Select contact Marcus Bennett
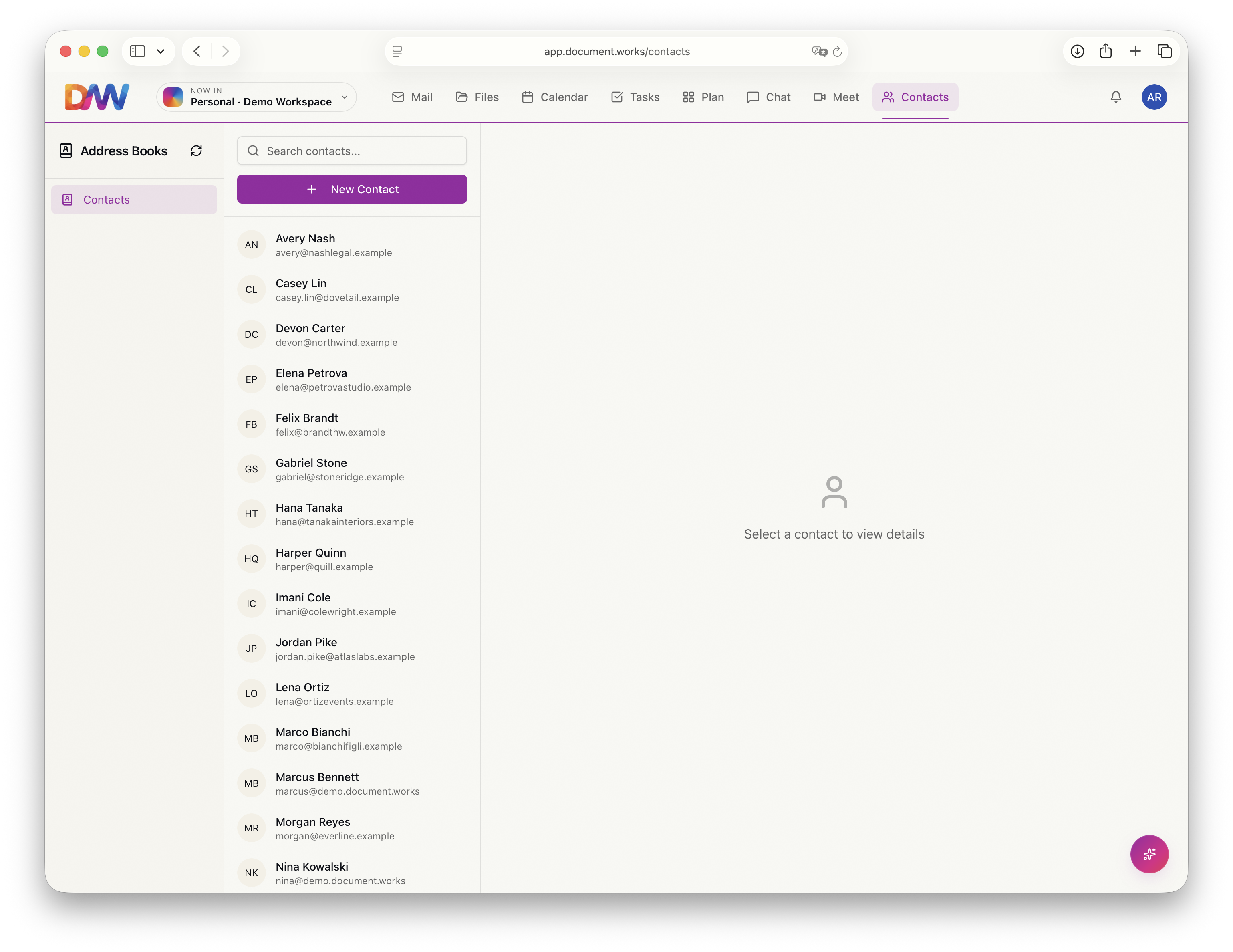The image size is (1233, 952). coord(352,784)
